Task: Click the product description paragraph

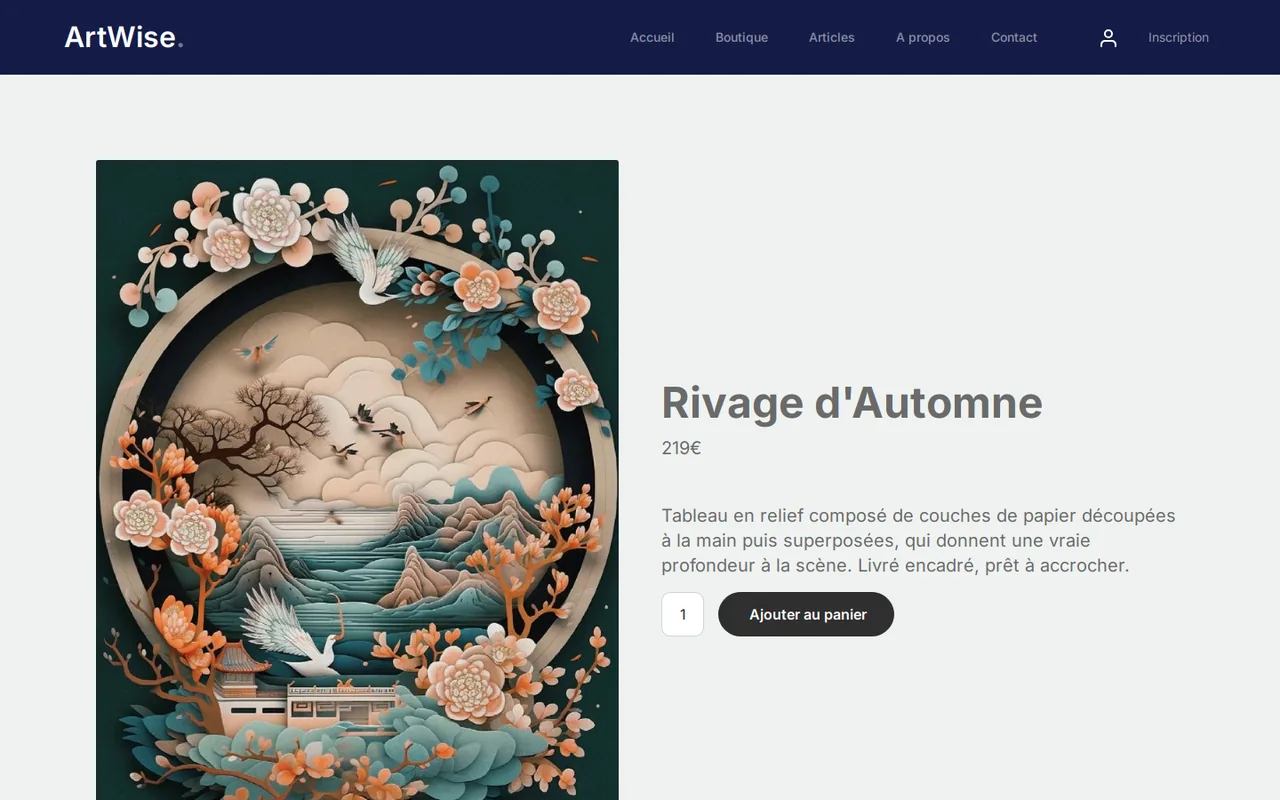Action: tap(919, 540)
